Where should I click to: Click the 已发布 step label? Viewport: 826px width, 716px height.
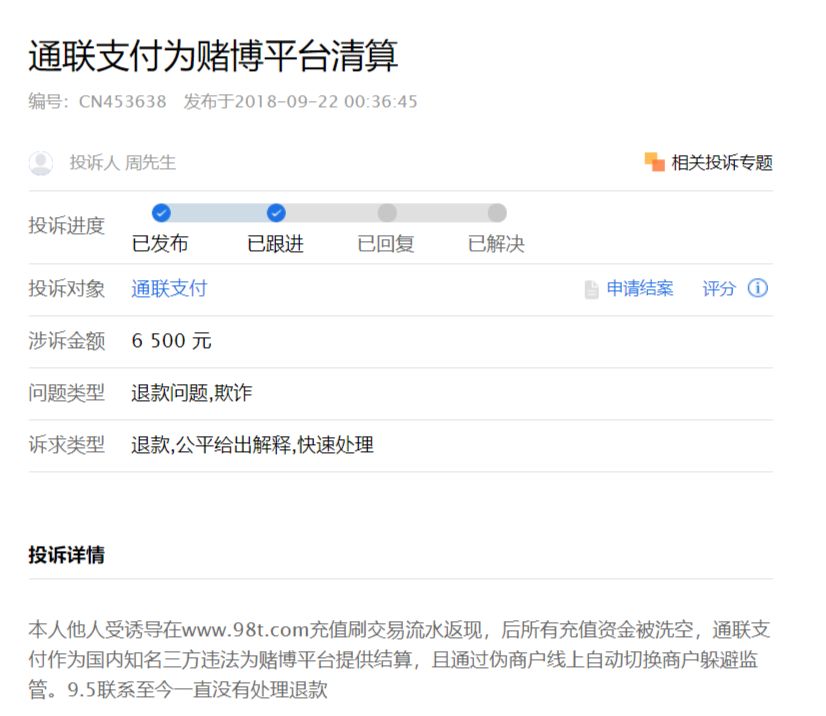pos(160,244)
